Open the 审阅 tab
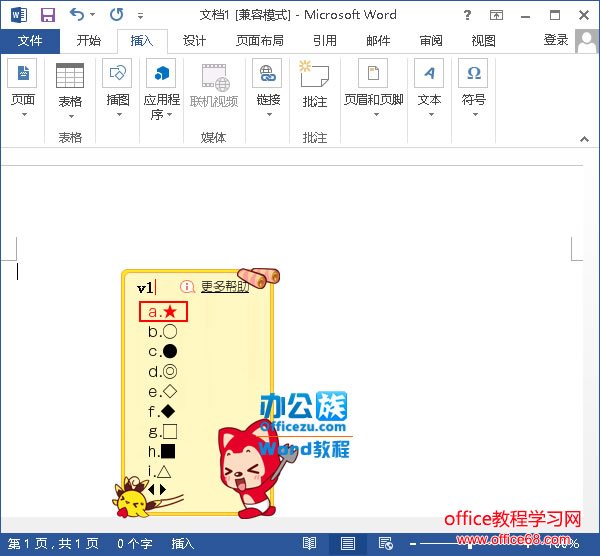600x556 pixels. 431,41
